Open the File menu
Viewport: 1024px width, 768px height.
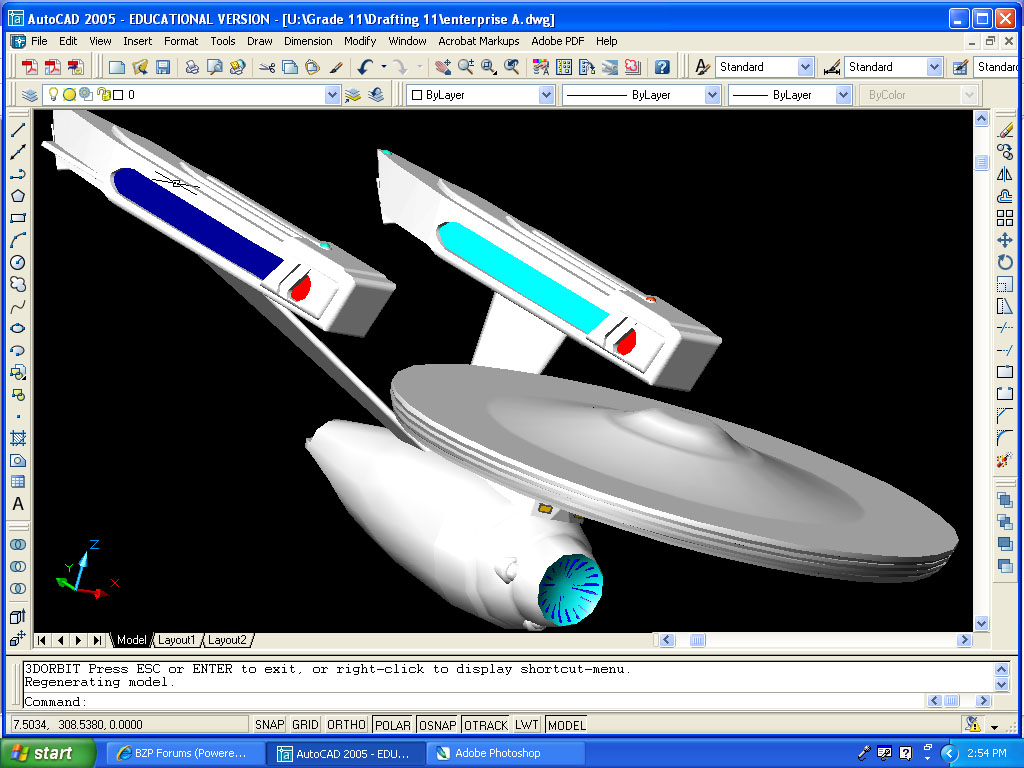coord(39,41)
